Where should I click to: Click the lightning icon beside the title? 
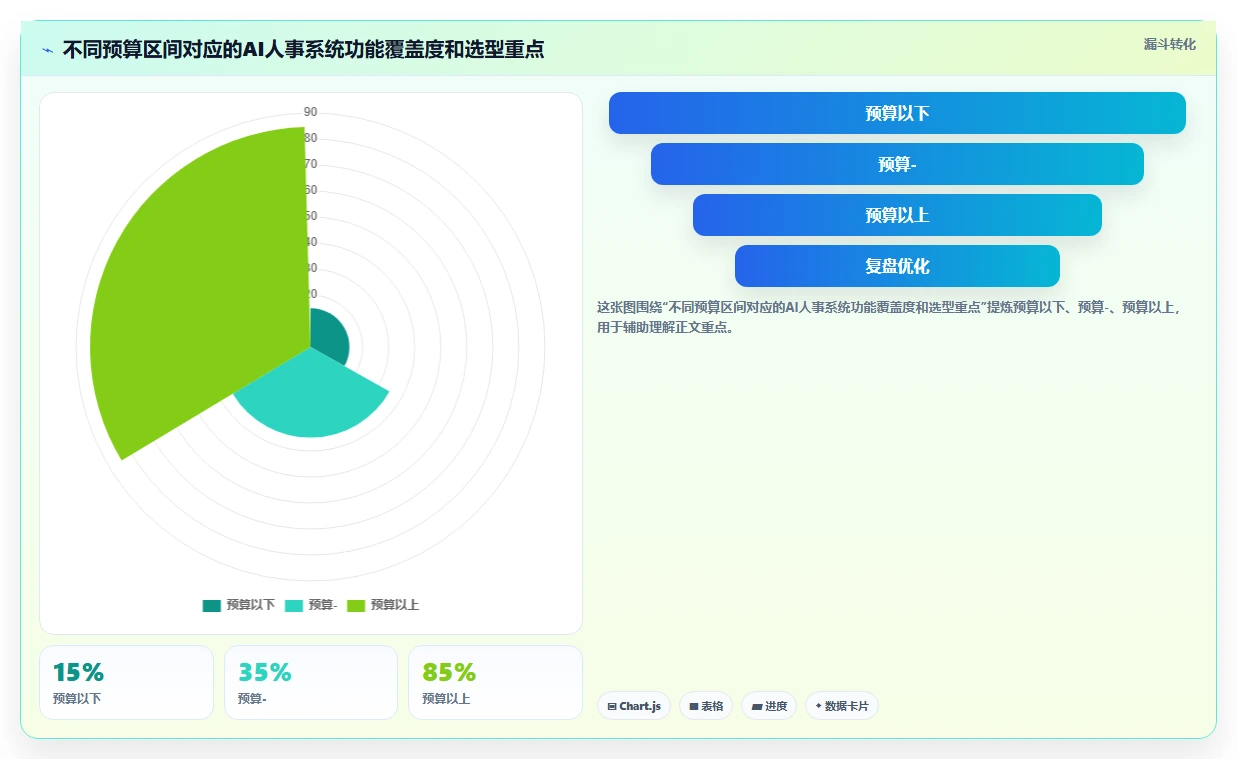point(48,50)
